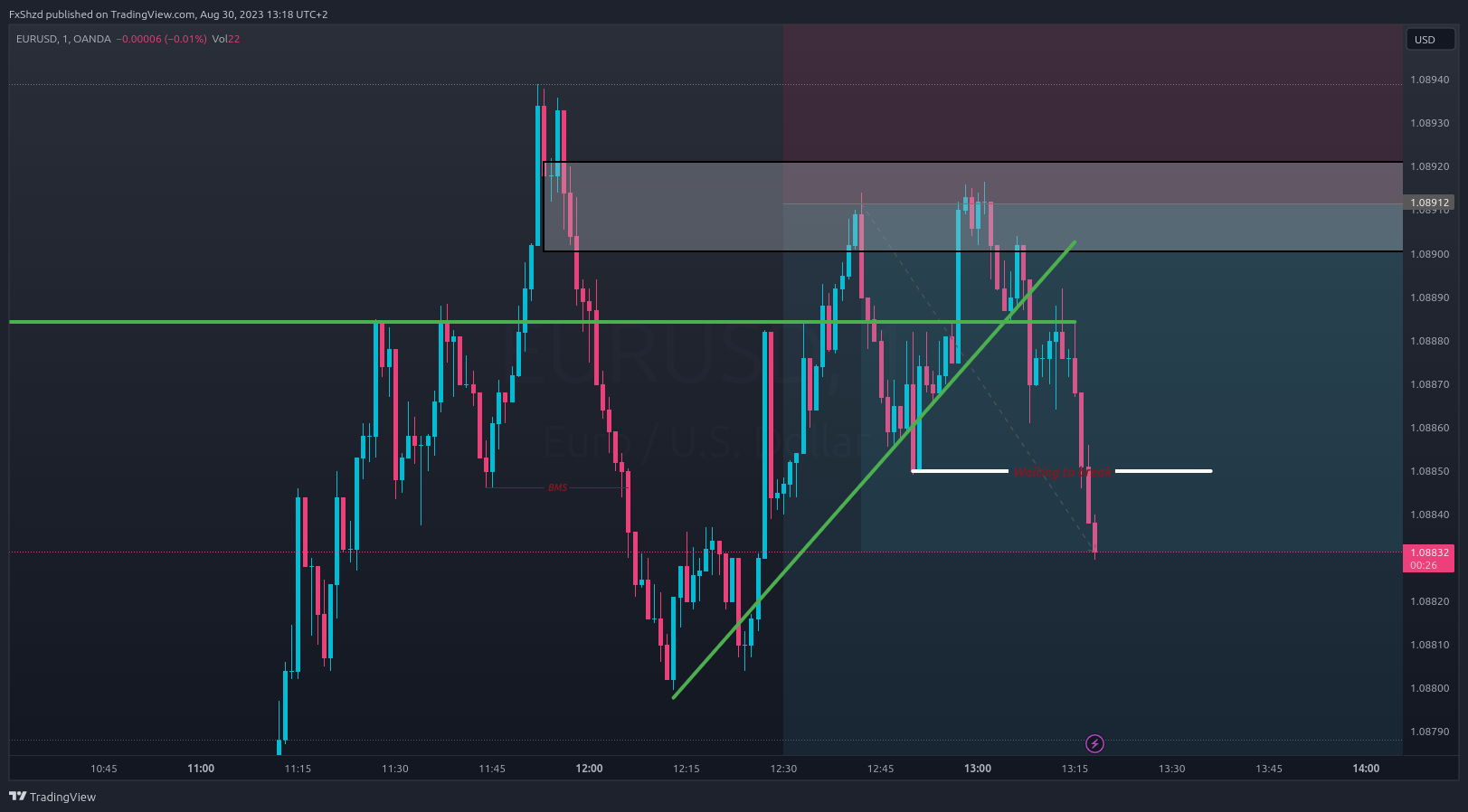
Task: Click the 1.08912 price label on the axis
Action: click(x=1429, y=203)
